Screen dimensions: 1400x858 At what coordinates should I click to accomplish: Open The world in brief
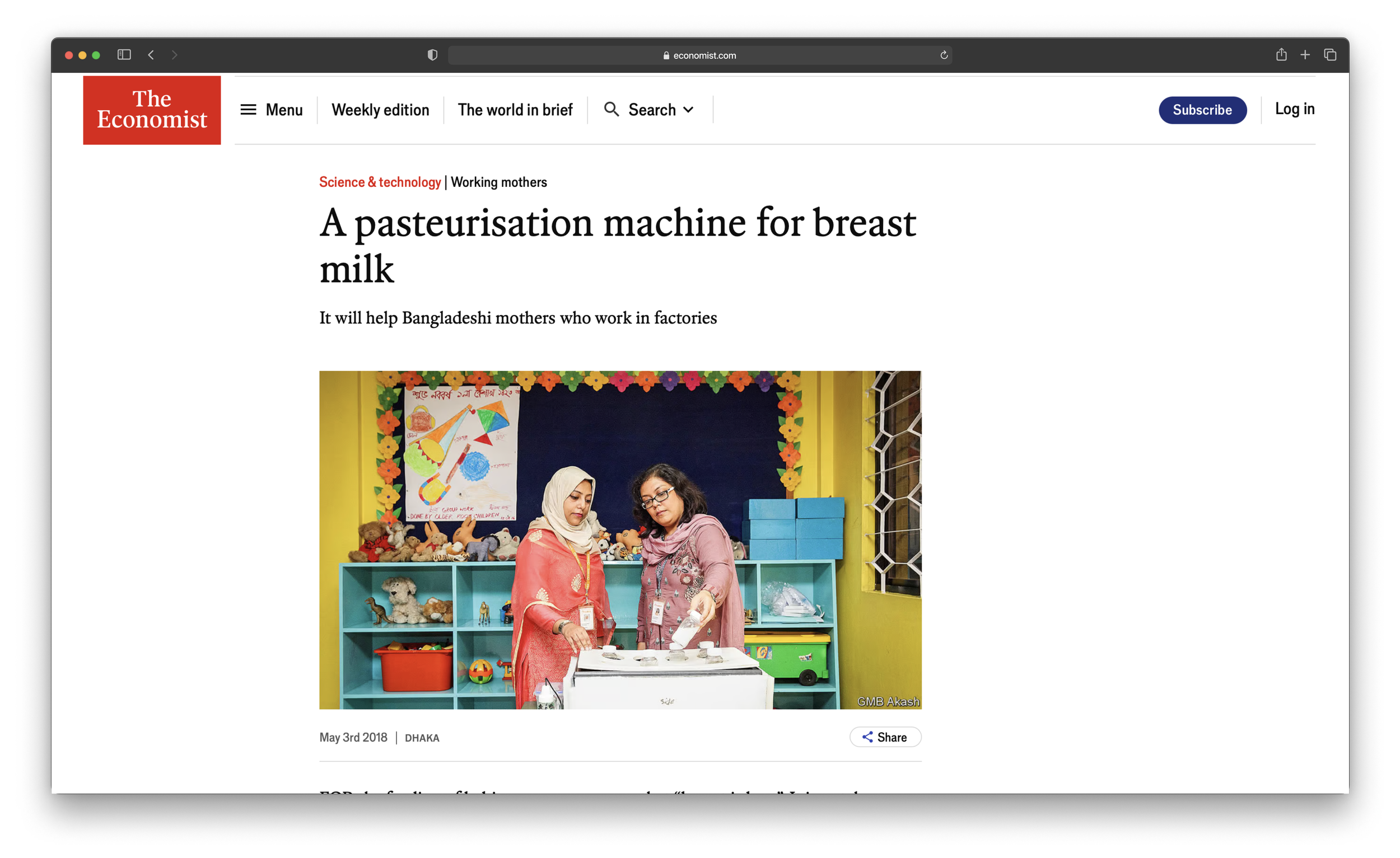click(x=515, y=110)
